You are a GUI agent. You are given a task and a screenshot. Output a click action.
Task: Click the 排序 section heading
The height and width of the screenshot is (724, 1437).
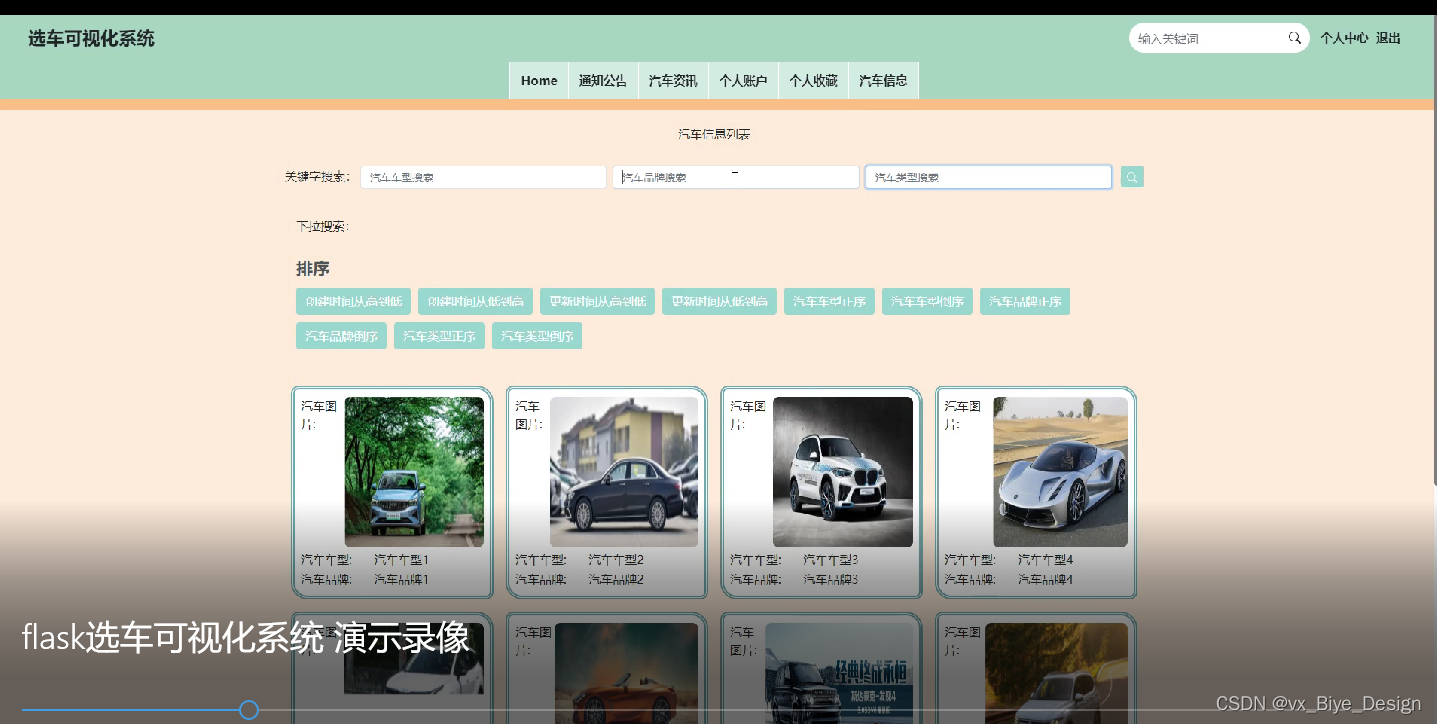[x=313, y=269]
